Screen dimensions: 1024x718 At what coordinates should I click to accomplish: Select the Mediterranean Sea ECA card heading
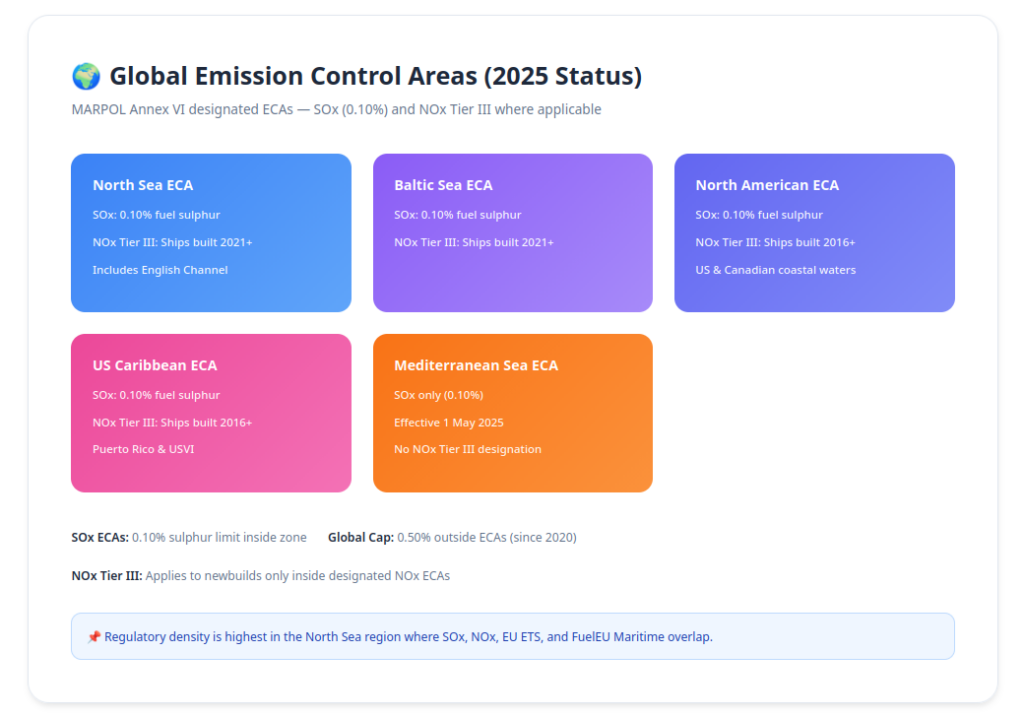(476, 365)
